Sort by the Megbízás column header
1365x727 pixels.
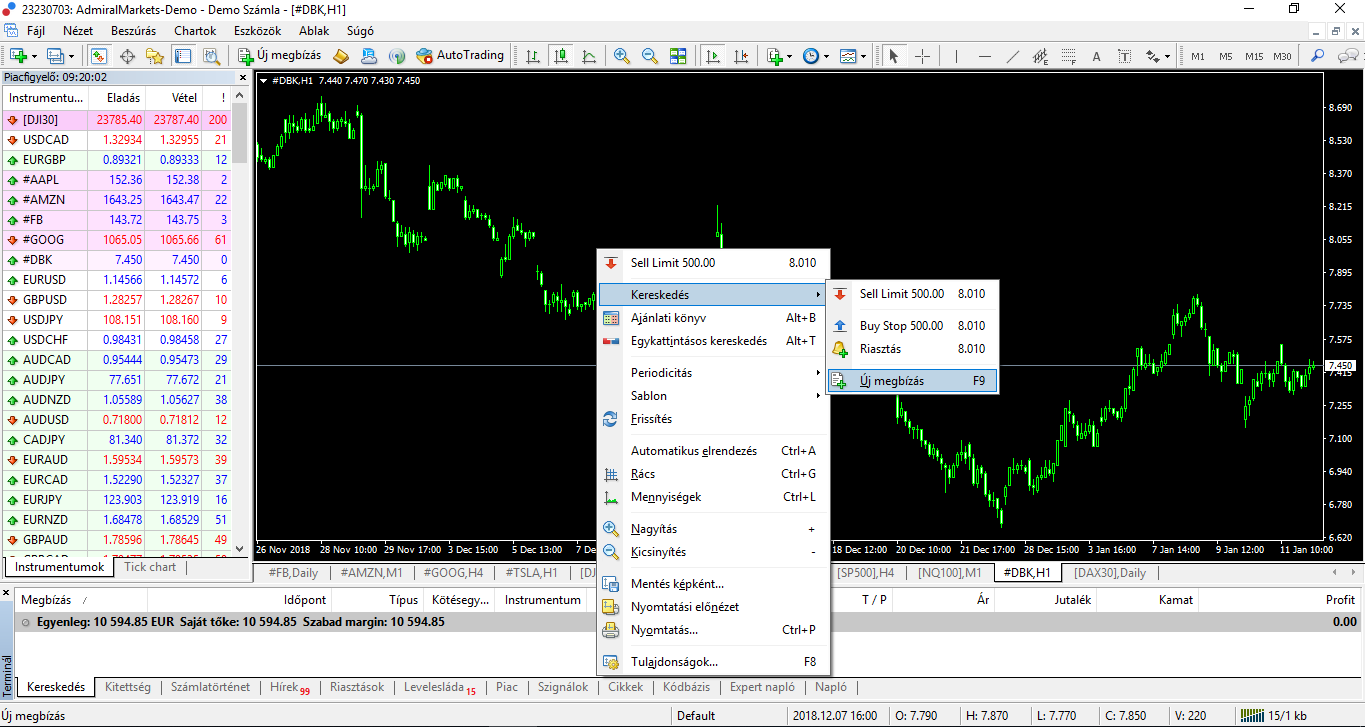click(x=80, y=600)
